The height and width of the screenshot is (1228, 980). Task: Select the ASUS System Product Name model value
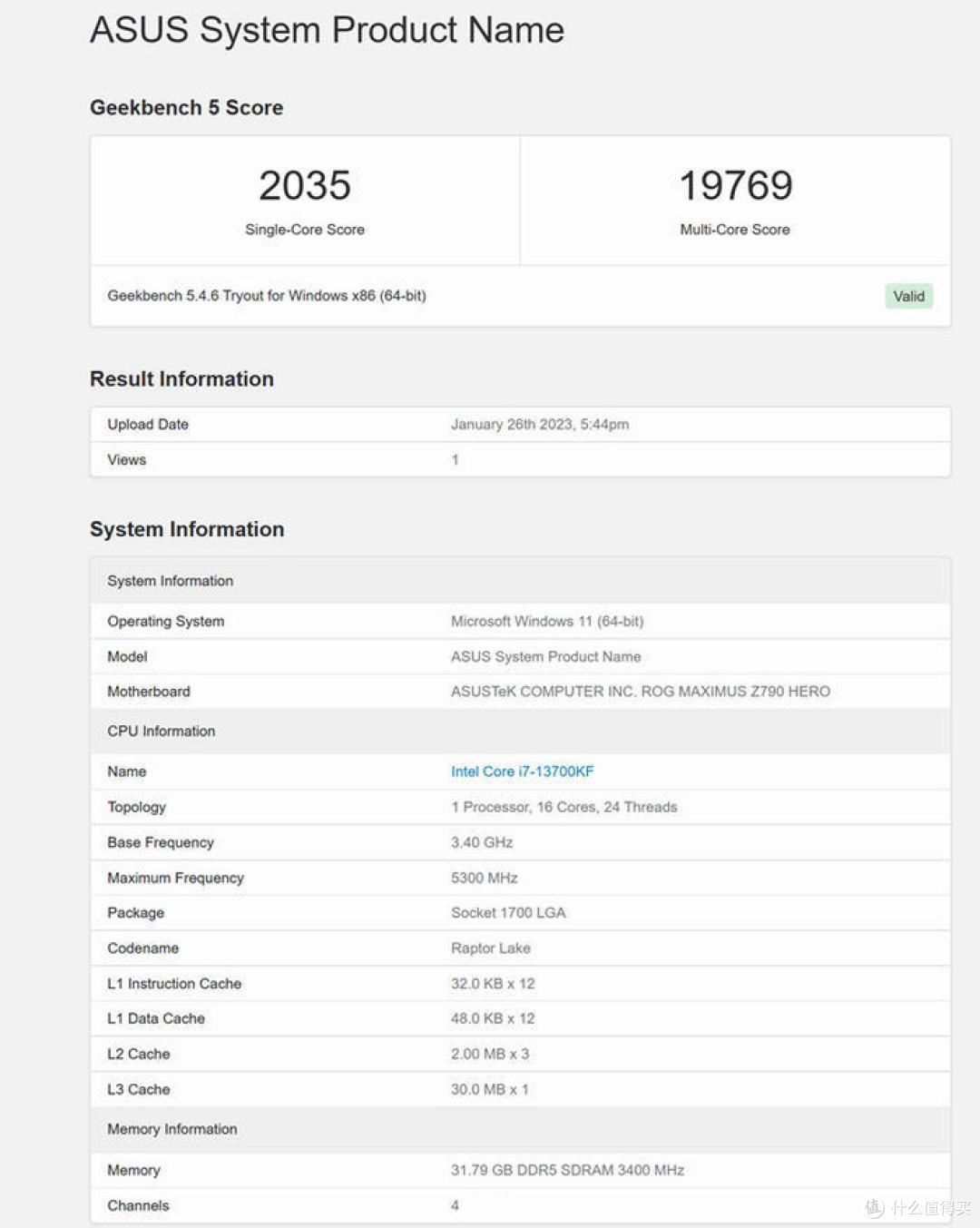point(546,657)
